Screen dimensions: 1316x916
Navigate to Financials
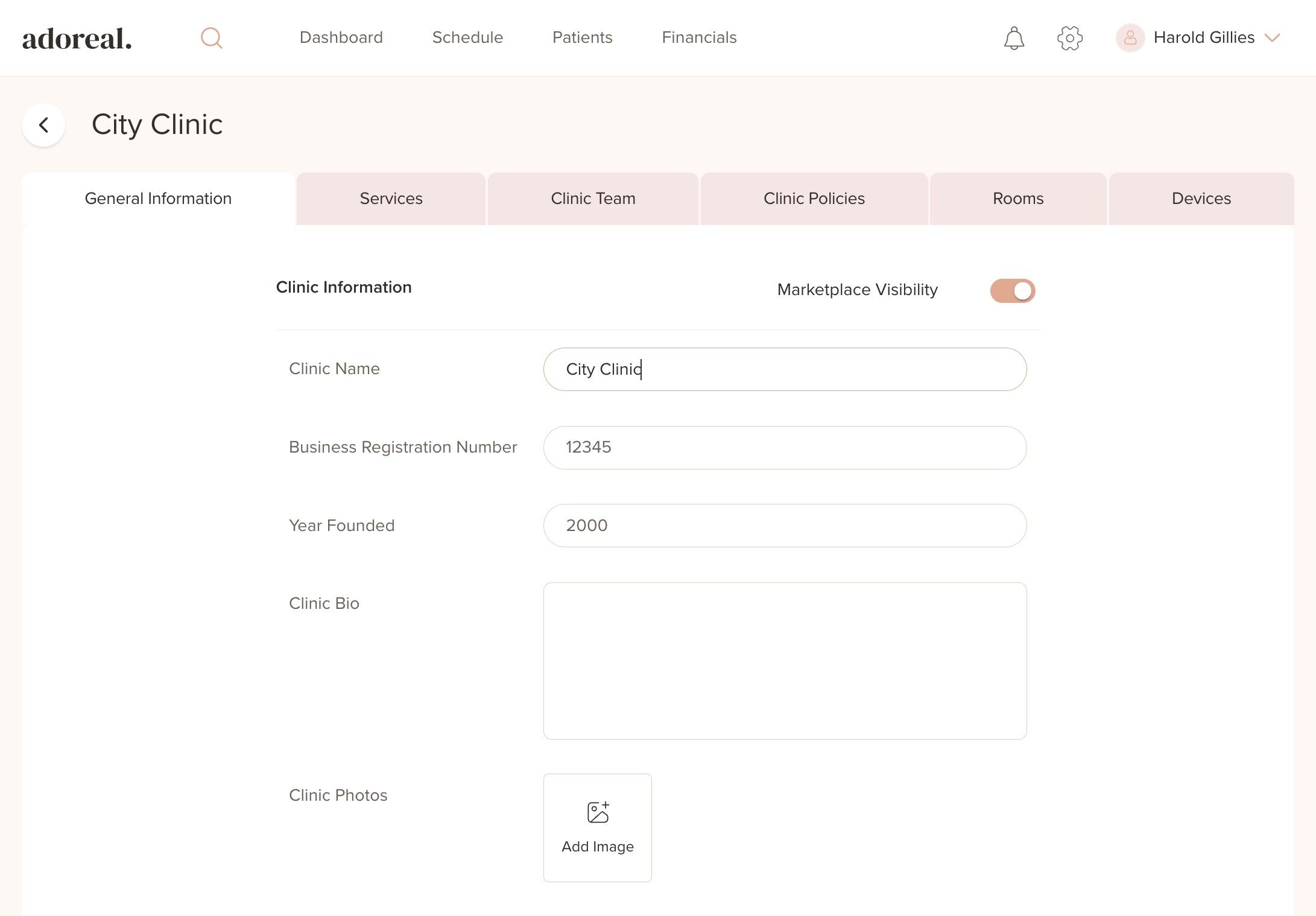pos(699,37)
